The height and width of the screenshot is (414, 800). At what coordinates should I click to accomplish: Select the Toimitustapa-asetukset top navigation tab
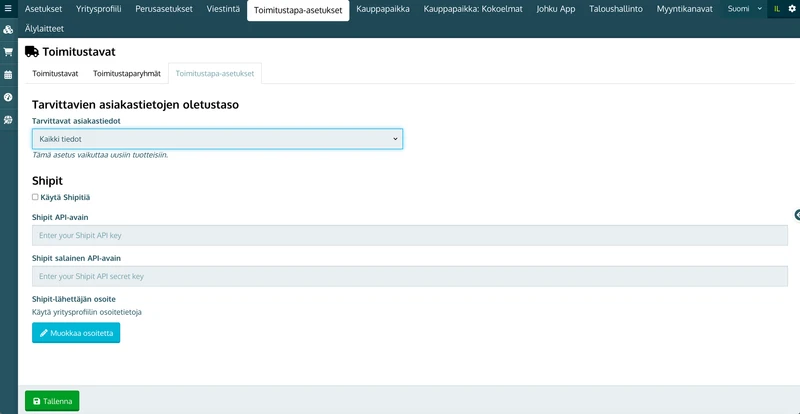(298, 10)
